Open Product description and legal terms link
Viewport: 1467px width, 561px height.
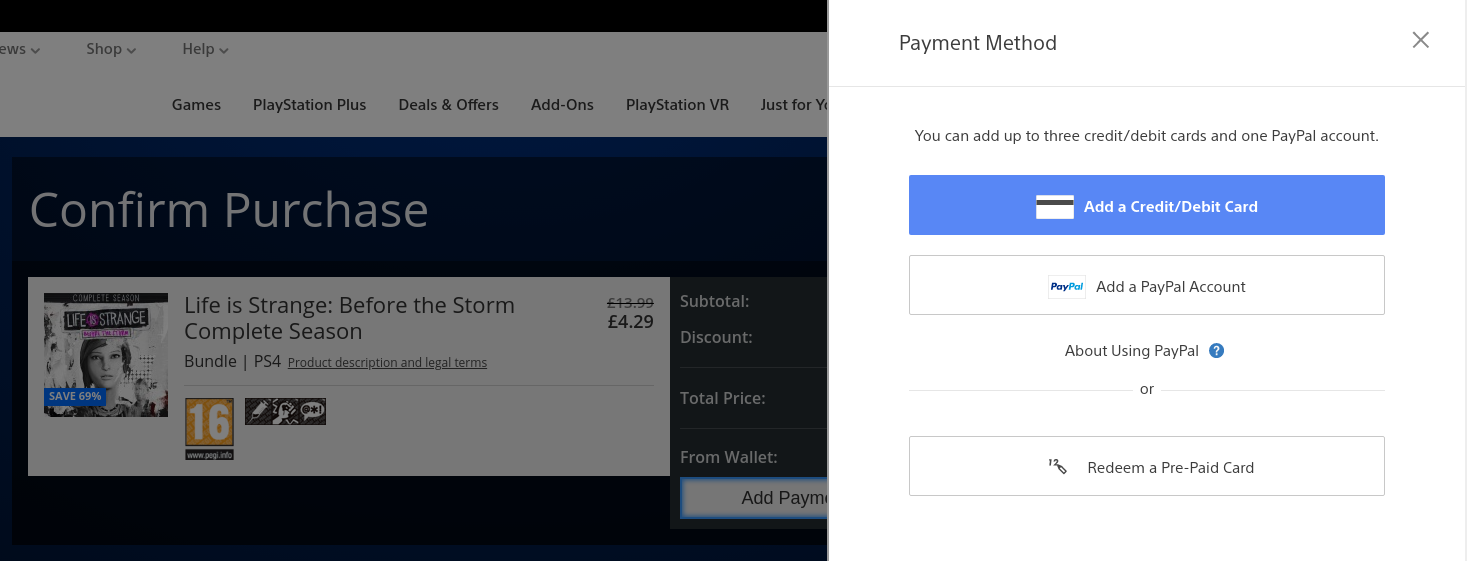[387, 363]
